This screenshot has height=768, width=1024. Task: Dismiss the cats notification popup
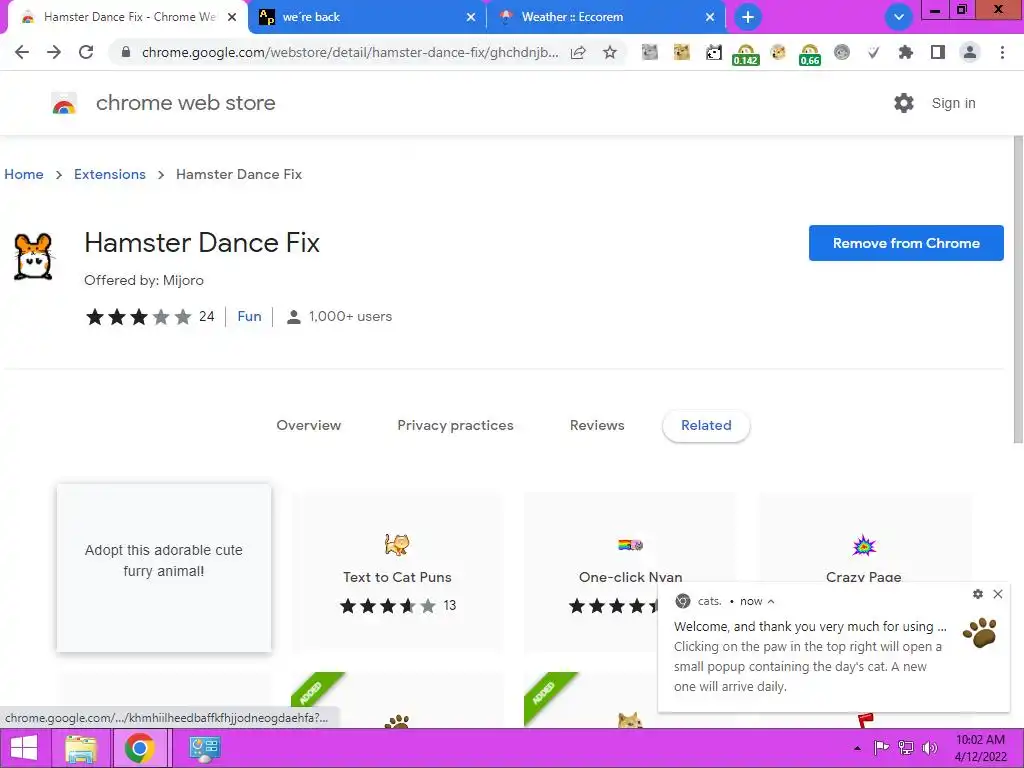[x=997, y=594]
